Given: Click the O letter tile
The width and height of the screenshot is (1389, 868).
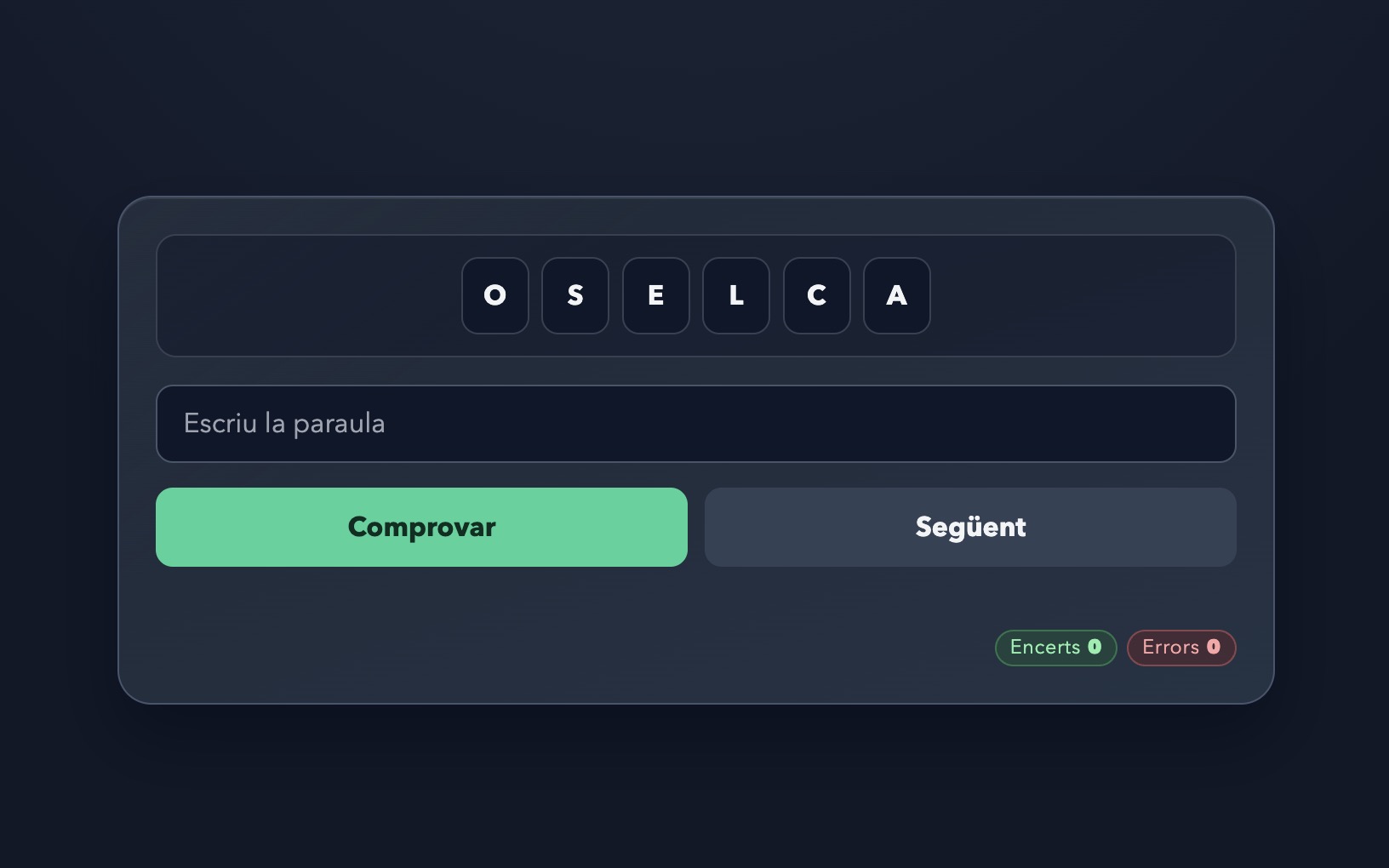Looking at the screenshot, I should 494,295.
